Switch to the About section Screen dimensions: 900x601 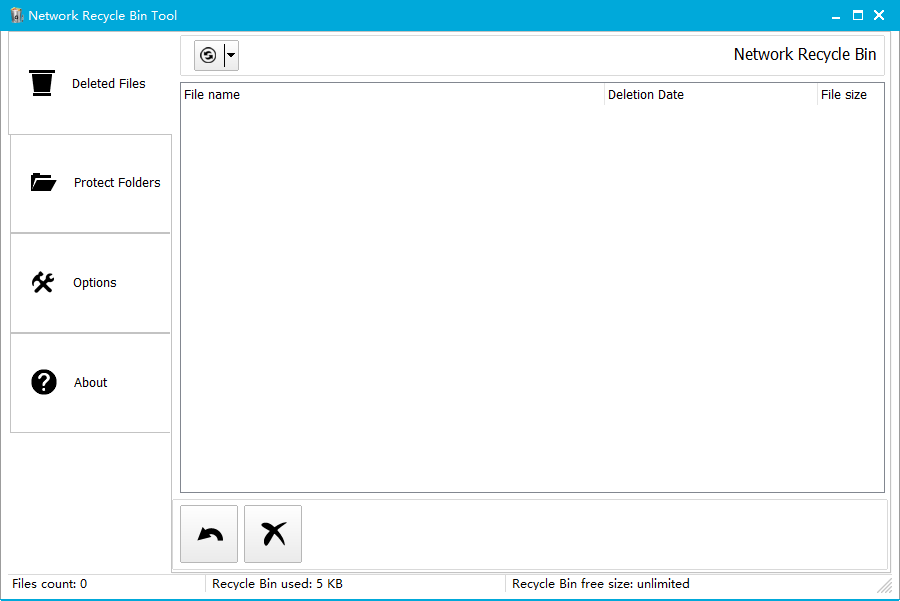[90, 382]
